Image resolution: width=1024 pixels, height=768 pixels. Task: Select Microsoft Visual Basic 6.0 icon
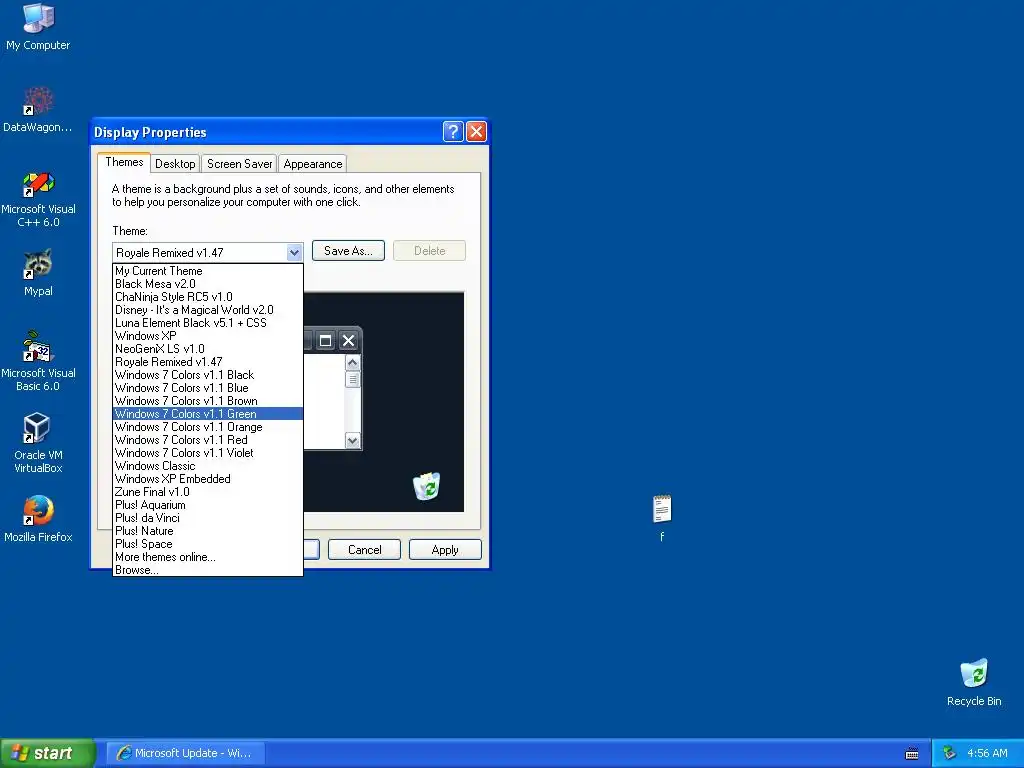[x=38, y=361]
